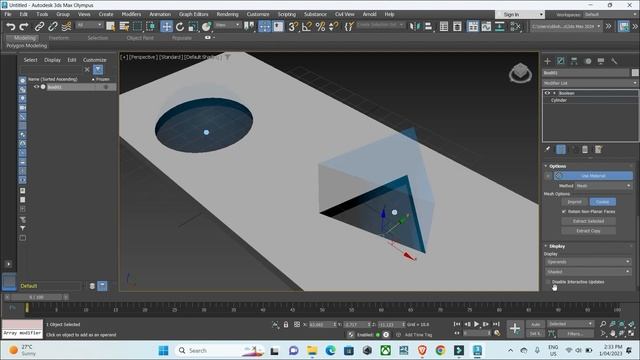Open the Hierarchy tab in command panel
This screenshot has width=640, height=360.
coord(574,61)
